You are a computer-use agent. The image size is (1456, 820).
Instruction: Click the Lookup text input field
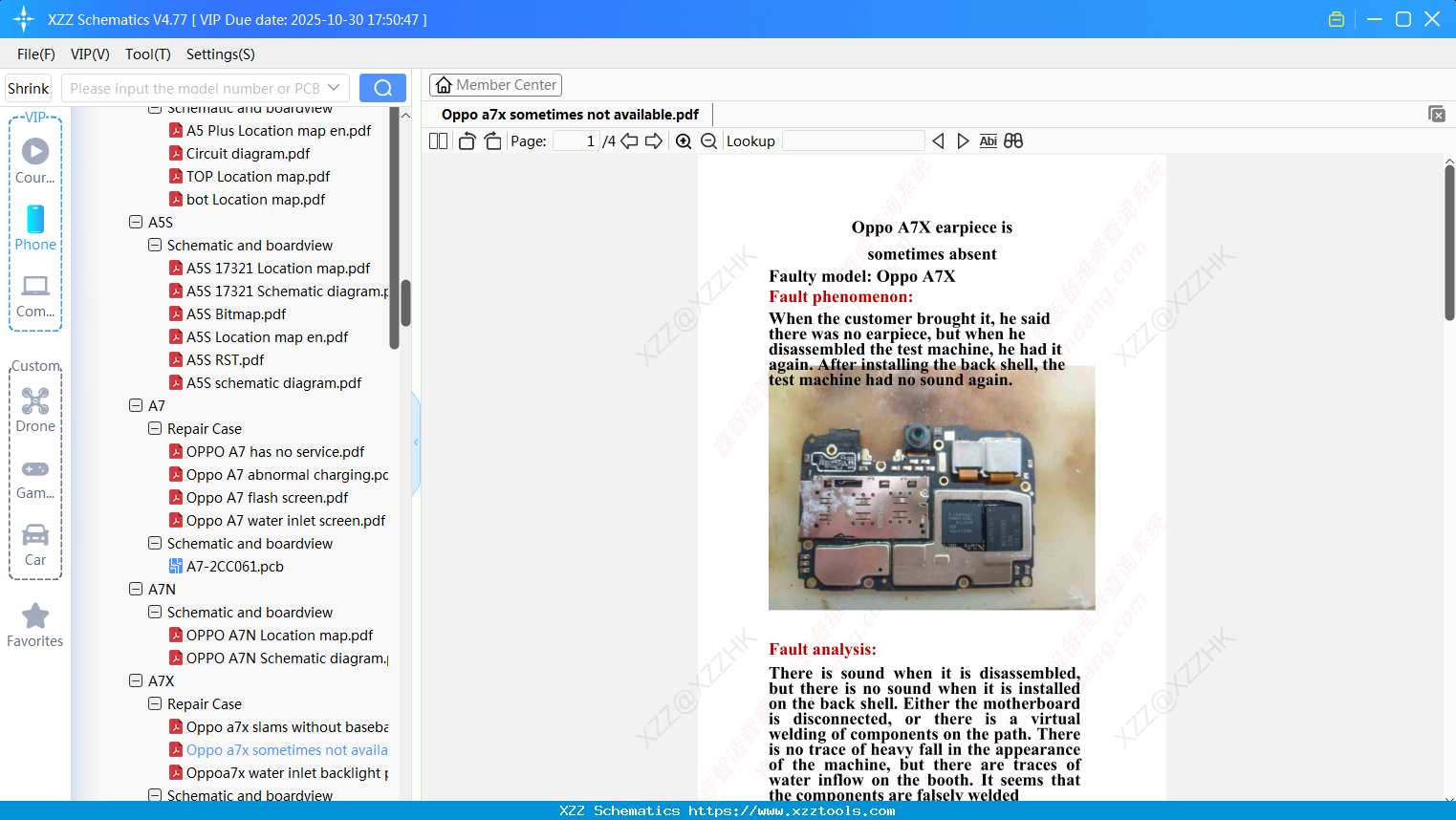[x=853, y=141]
